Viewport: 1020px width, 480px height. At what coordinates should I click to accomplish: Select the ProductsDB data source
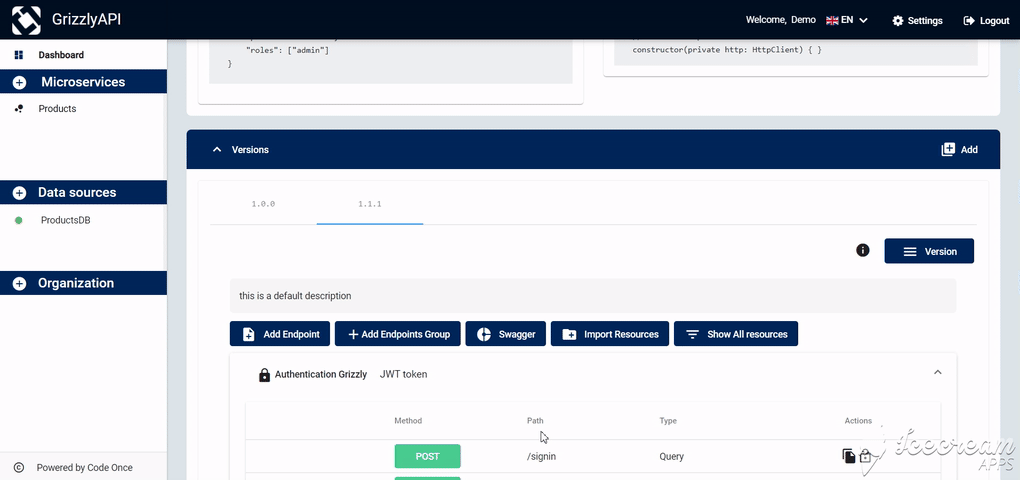coord(66,220)
